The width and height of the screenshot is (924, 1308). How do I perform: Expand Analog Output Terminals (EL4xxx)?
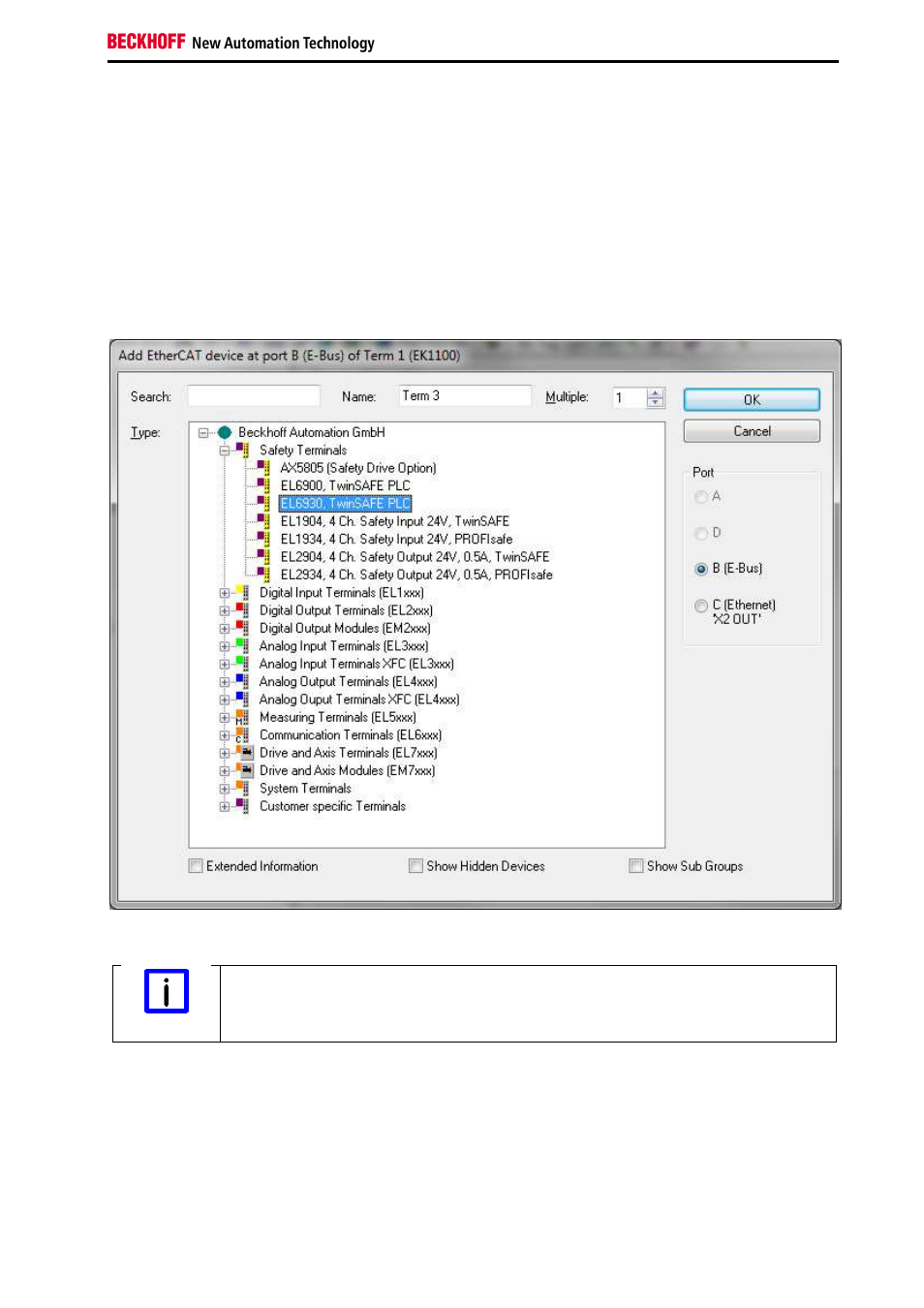[x=224, y=682]
